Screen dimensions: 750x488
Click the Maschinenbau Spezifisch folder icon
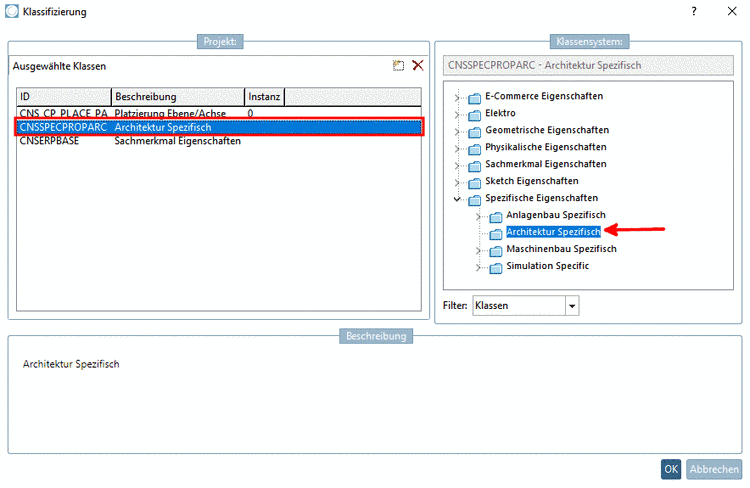click(x=496, y=251)
